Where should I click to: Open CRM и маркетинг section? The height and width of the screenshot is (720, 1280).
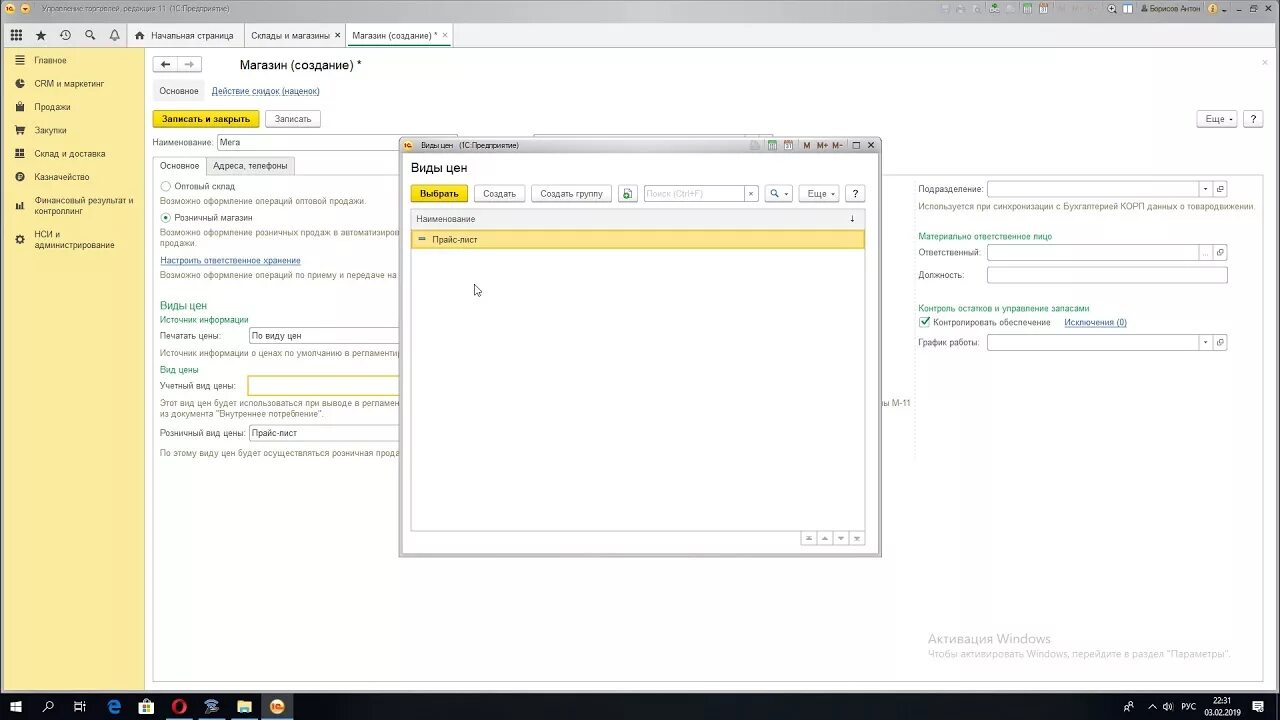coord(69,84)
